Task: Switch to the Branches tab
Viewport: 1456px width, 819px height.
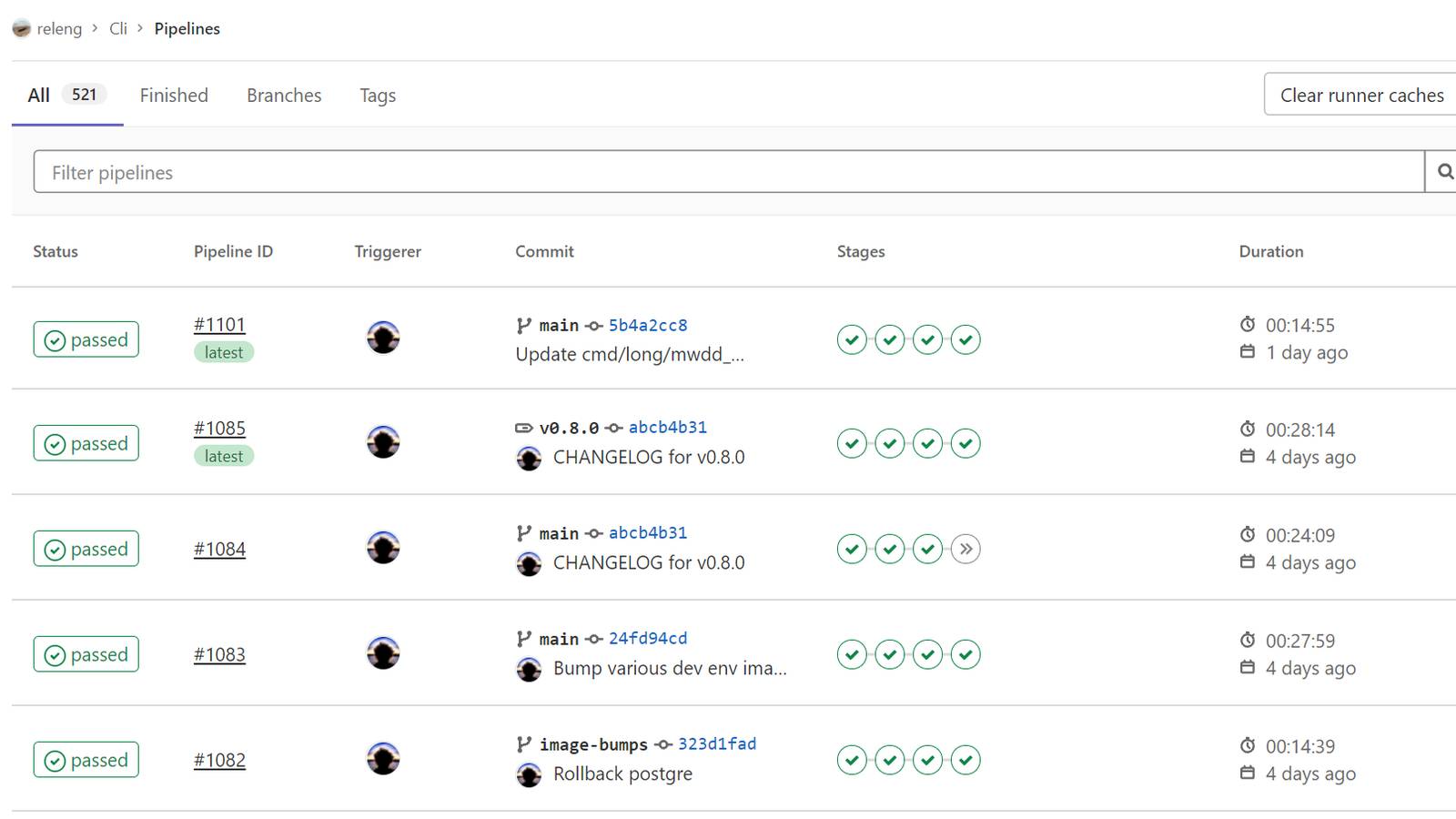Action: pyautogui.click(x=284, y=95)
